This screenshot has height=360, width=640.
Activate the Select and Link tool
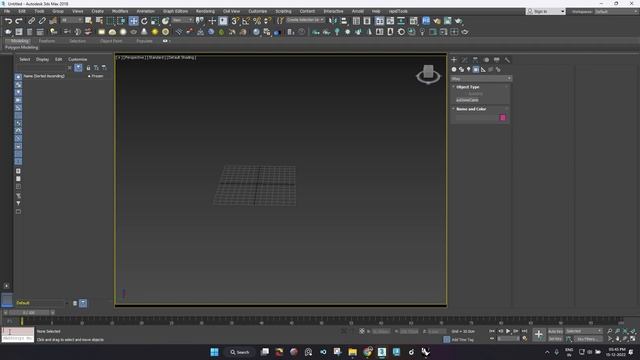(31, 21)
